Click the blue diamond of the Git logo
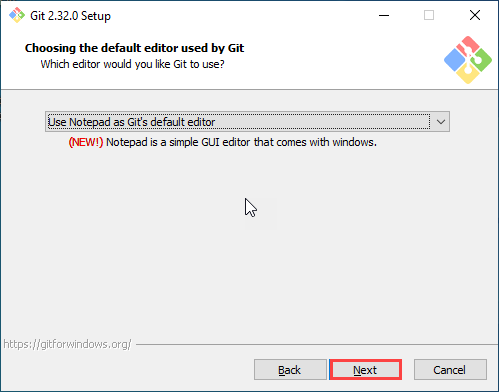The width and height of the screenshot is (499, 392). (455, 60)
